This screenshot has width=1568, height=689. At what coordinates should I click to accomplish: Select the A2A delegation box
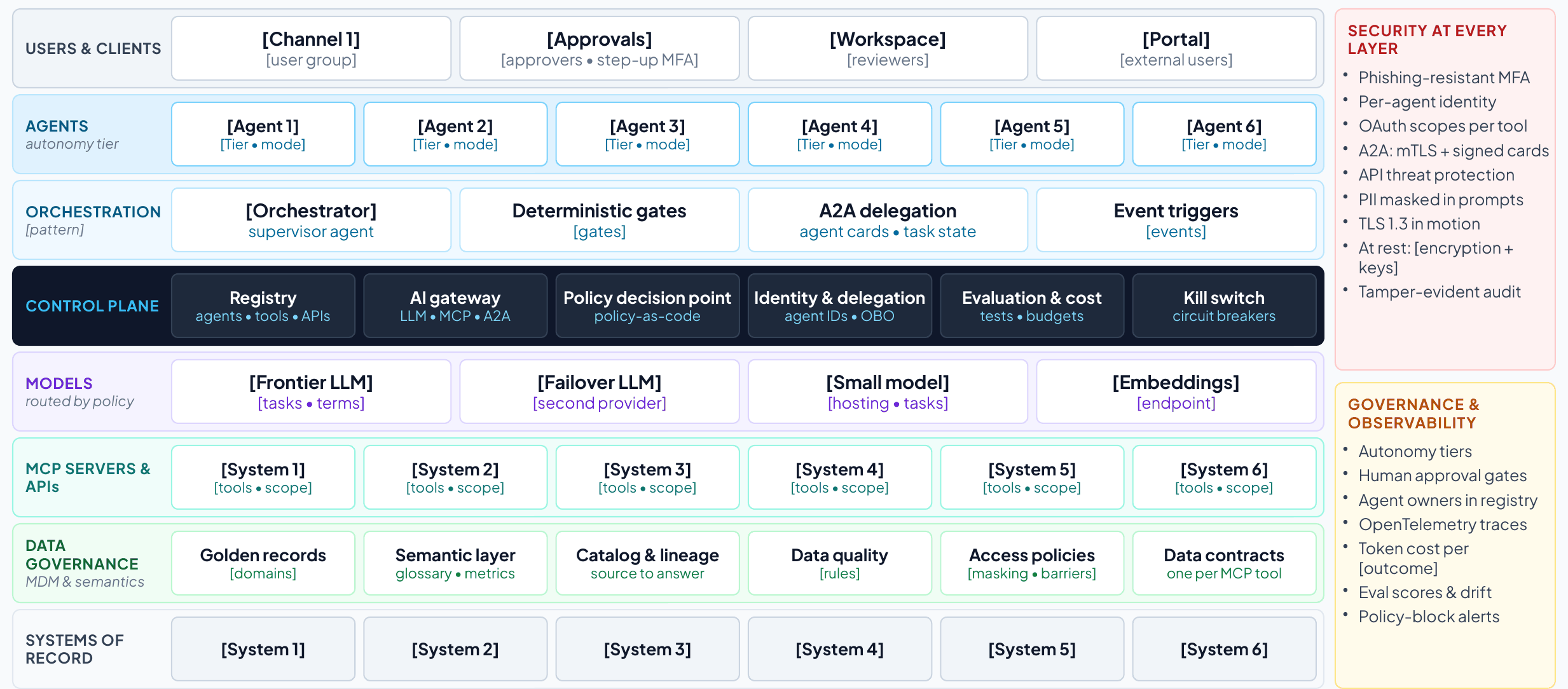pyautogui.click(x=888, y=220)
